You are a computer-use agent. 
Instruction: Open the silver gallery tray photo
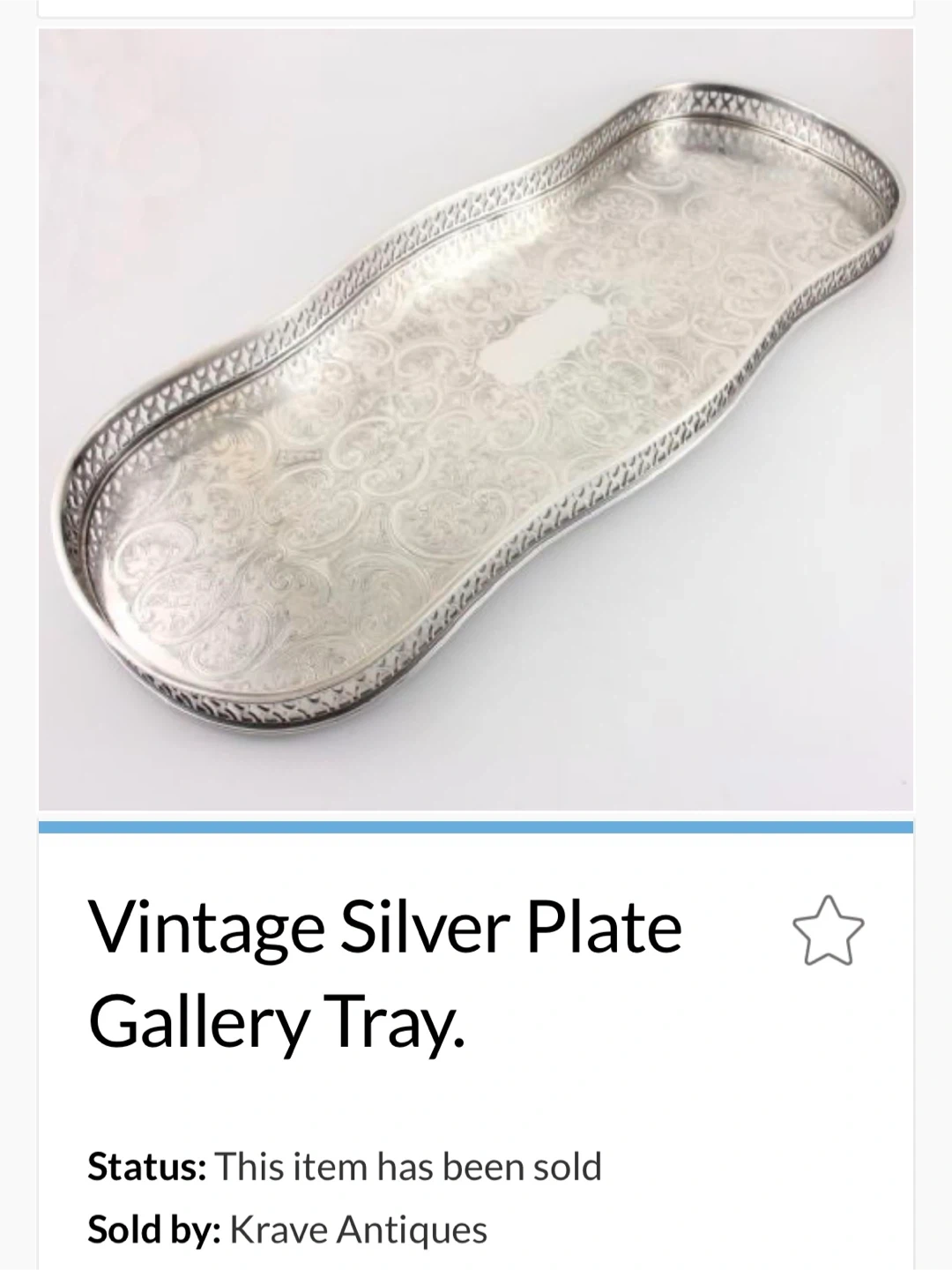coord(476,419)
